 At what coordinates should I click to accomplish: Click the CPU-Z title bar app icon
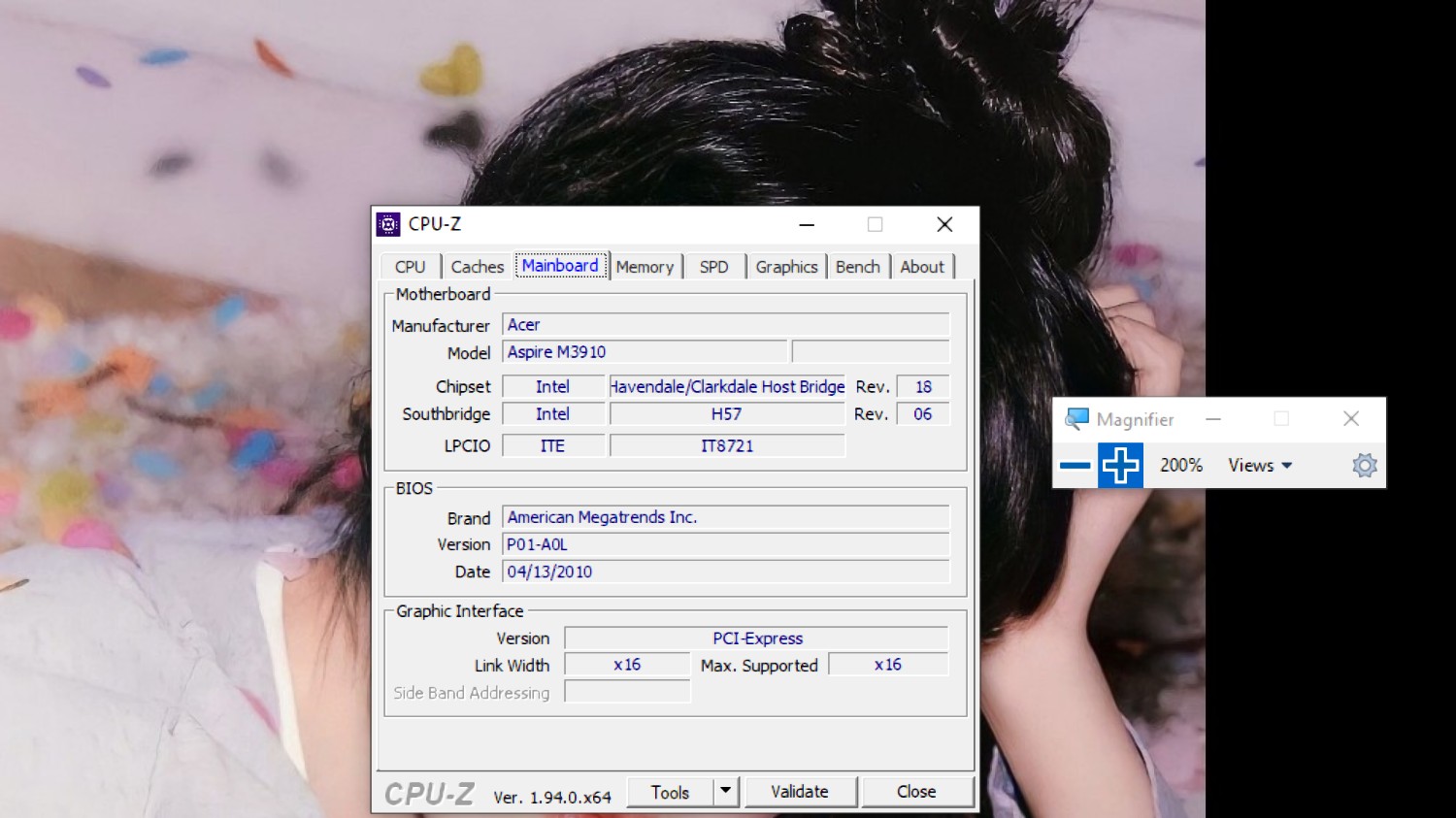(388, 224)
